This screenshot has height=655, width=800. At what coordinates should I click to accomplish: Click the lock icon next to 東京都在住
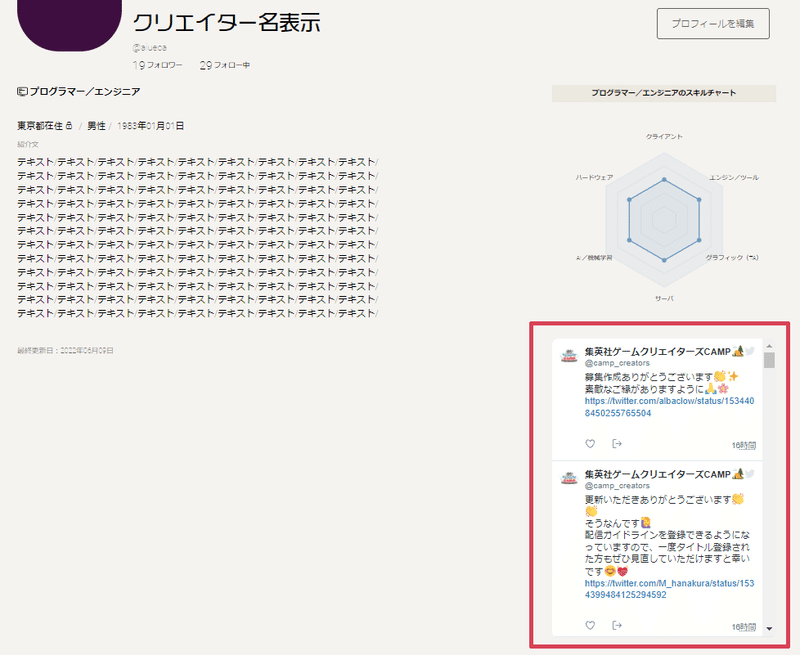(x=69, y=125)
